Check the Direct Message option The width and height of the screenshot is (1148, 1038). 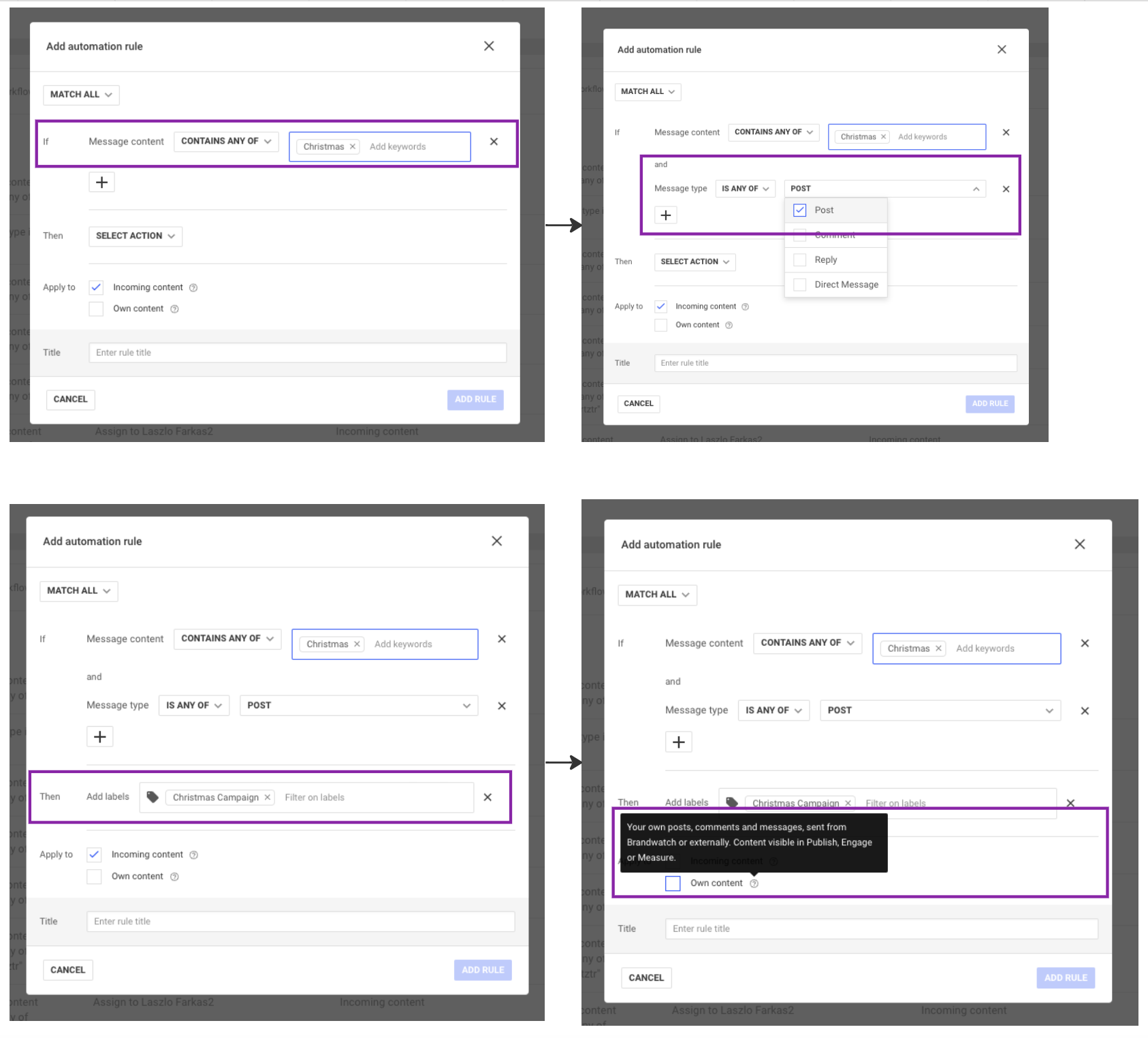[x=800, y=285]
